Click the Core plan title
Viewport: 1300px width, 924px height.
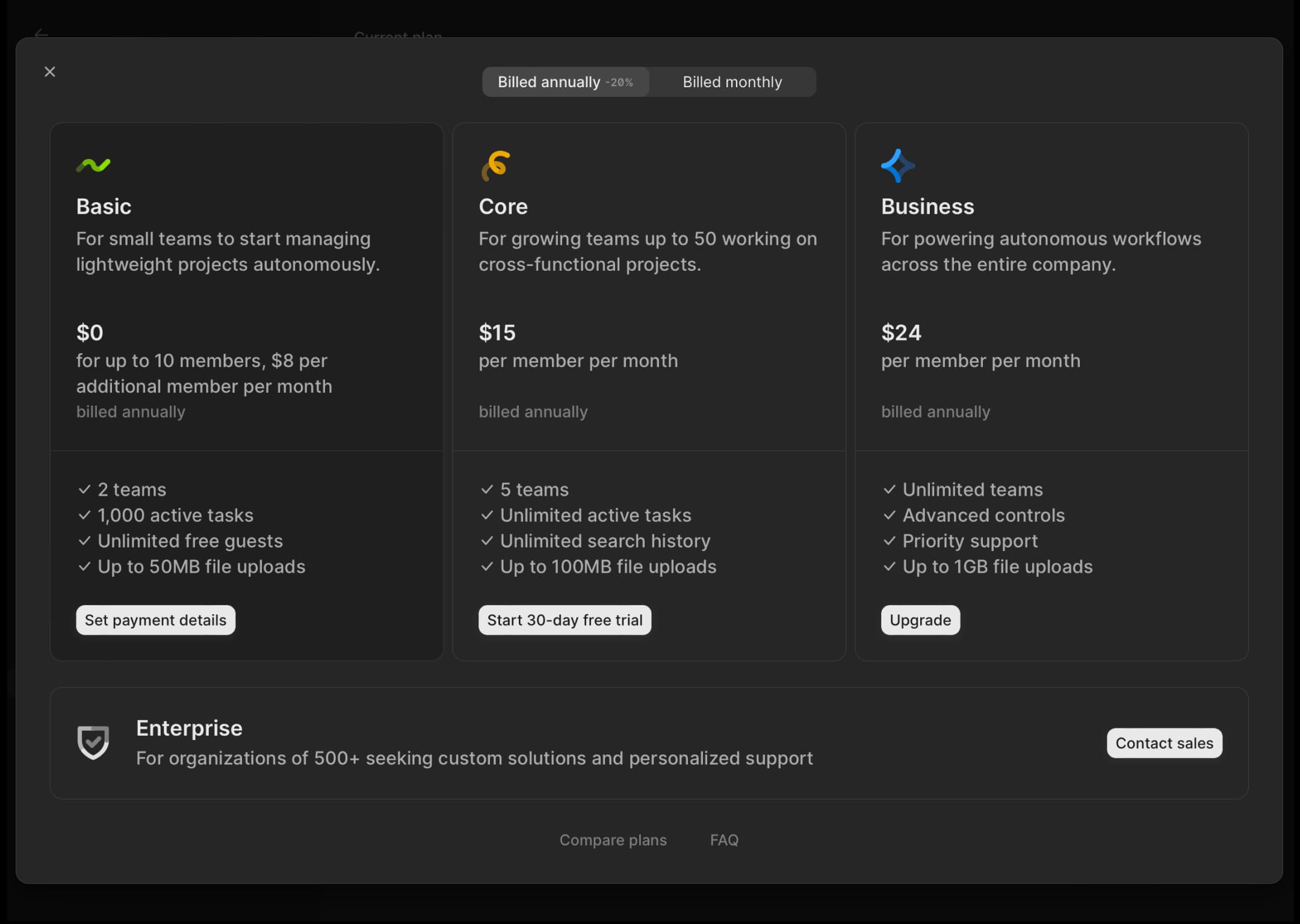coord(503,206)
